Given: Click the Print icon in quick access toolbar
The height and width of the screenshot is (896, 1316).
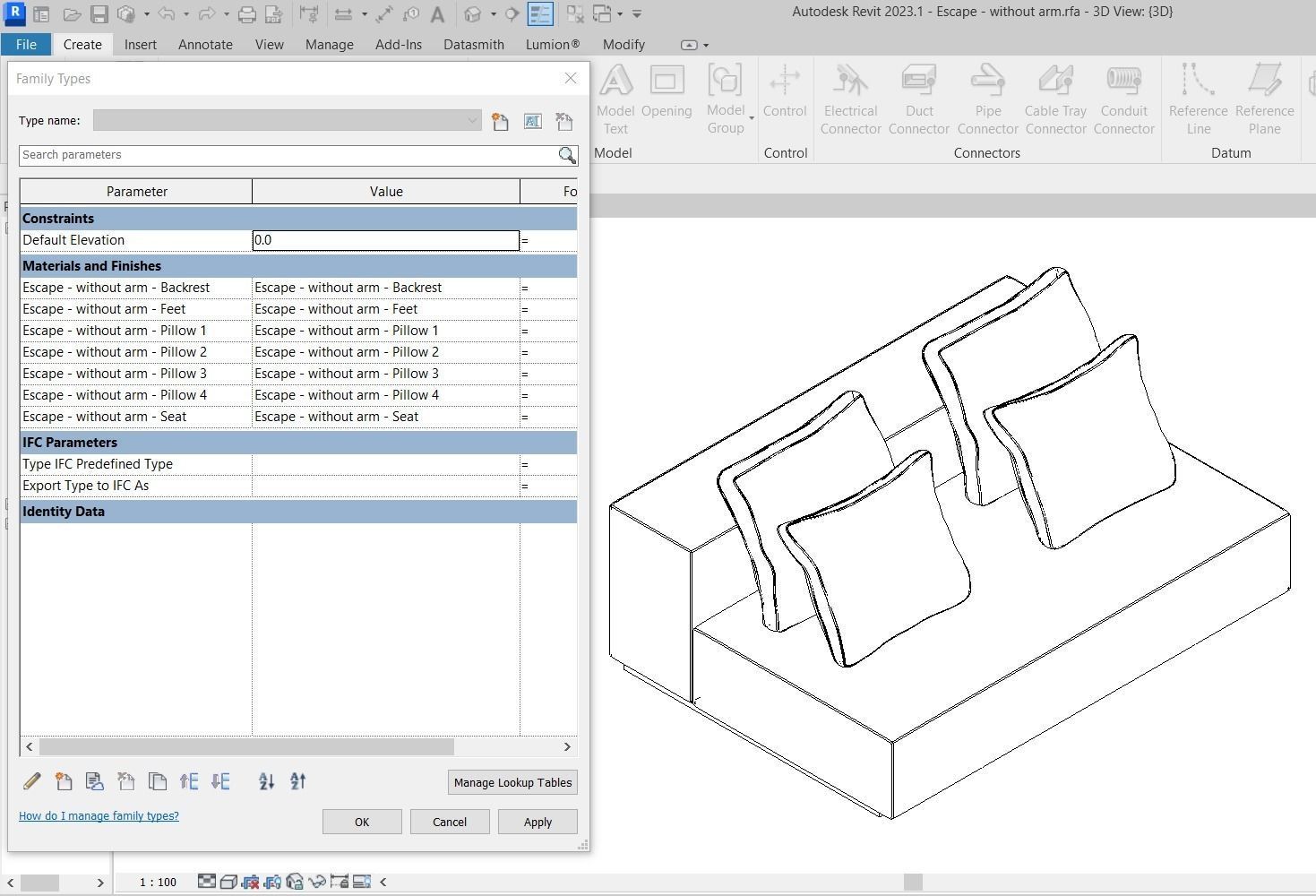Looking at the screenshot, I should click(x=247, y=14).
